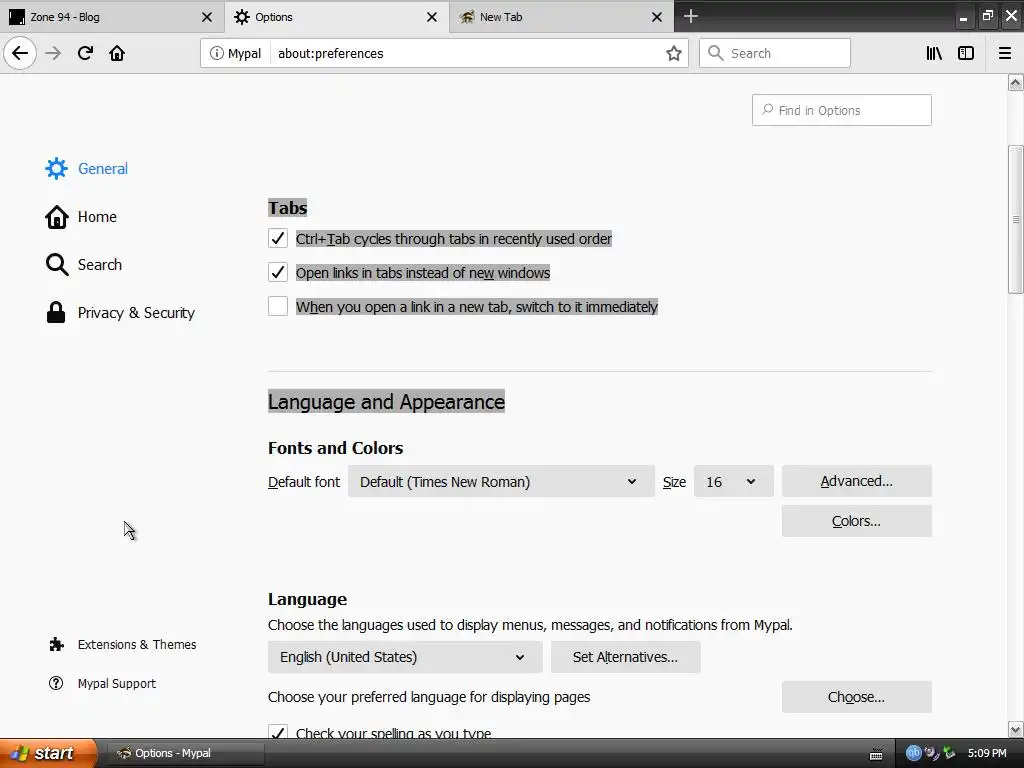Open the Home preferences category
Viewport: 1024px width, 768px height.
[x=81, y=217]
